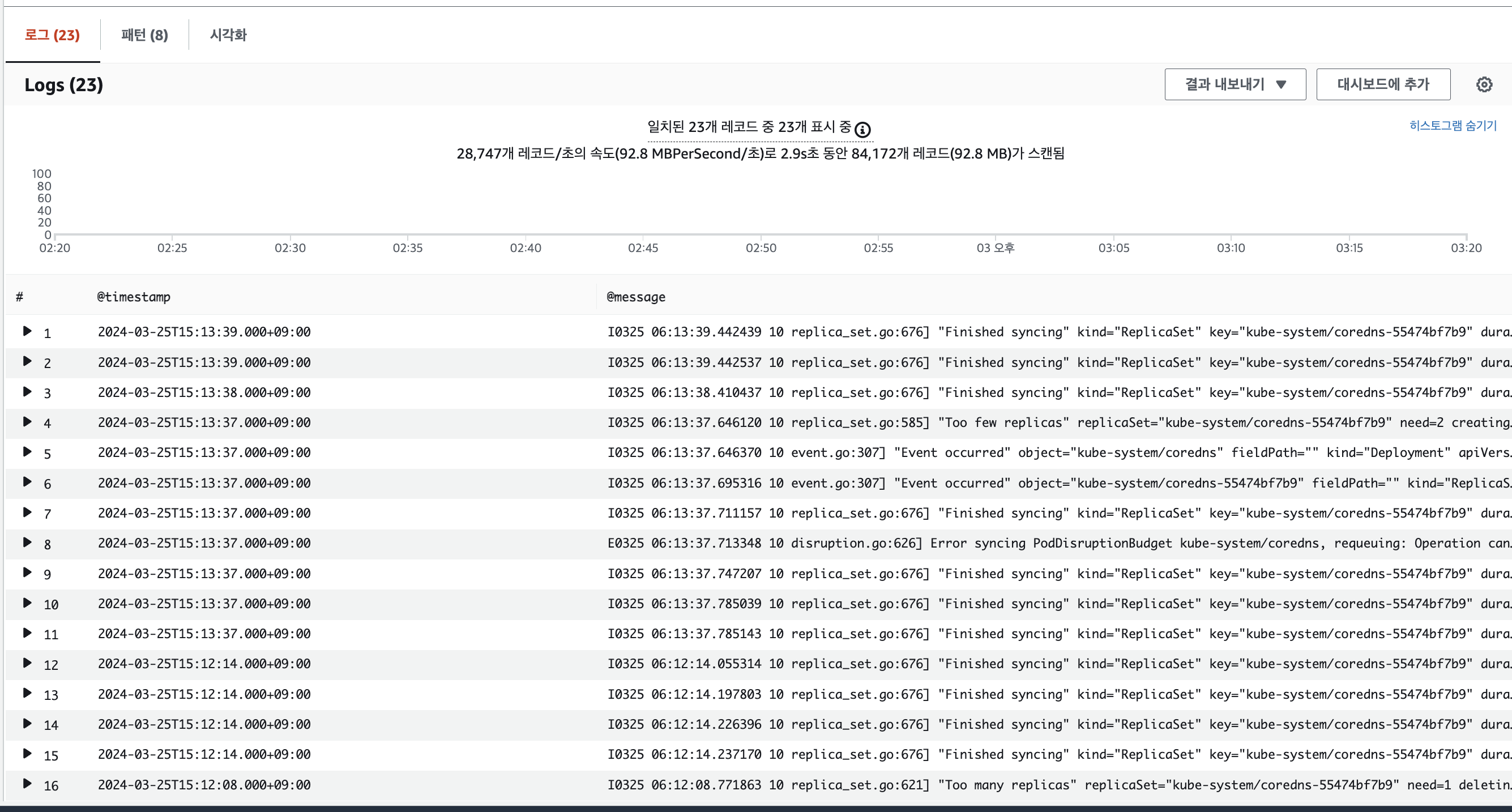
Task: Select the 로그 (23) tab
Action: 52,35
